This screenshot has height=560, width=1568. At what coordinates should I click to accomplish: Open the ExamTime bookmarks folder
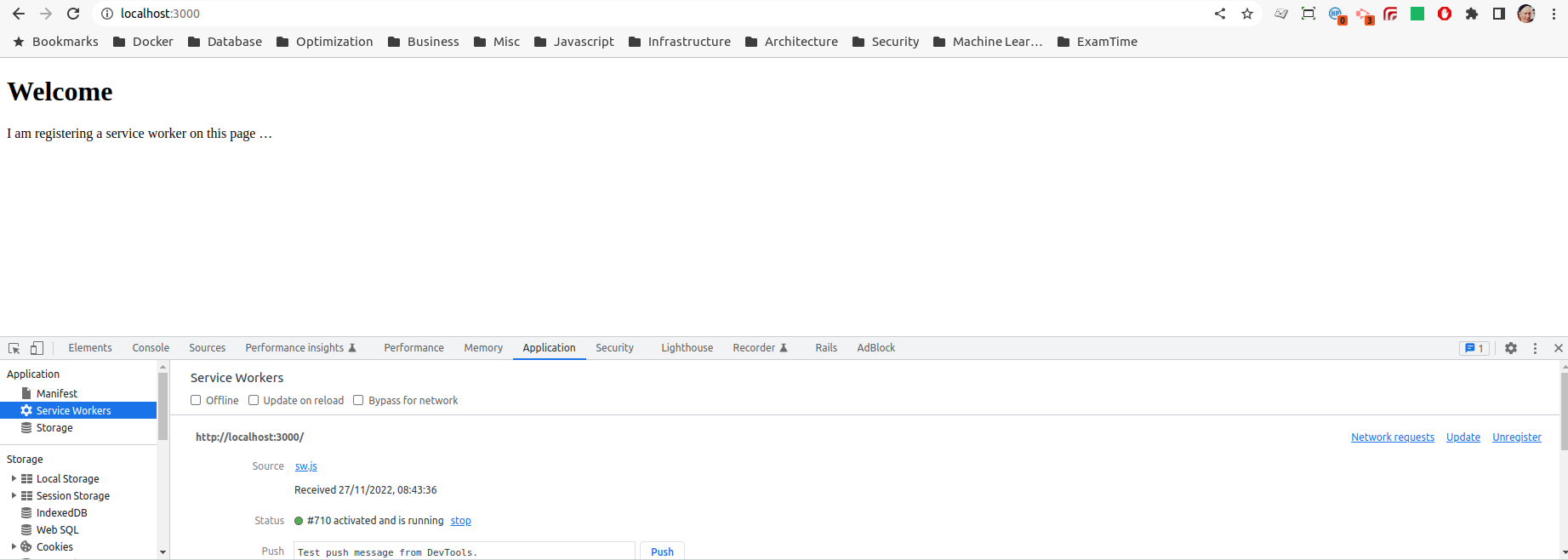pos(1098,42)
